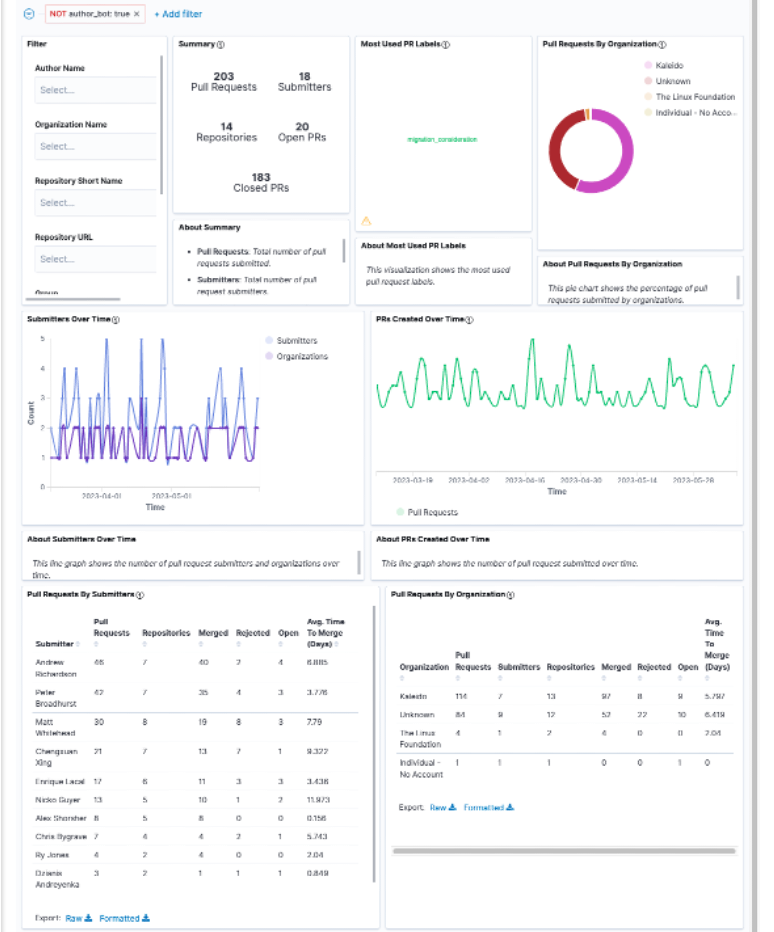The image size is (774, 932).
Task: Click the submitters table vertical scrollbar
Action: tap(374, 743)
